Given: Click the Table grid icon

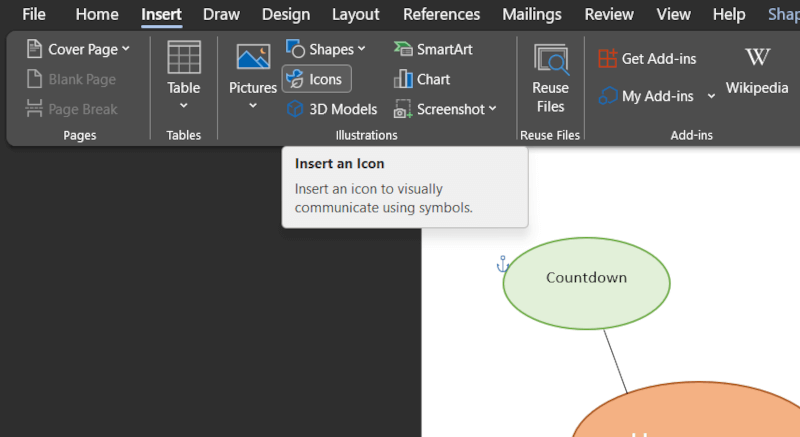Looking at the screenshot, I should click(184, 58).
